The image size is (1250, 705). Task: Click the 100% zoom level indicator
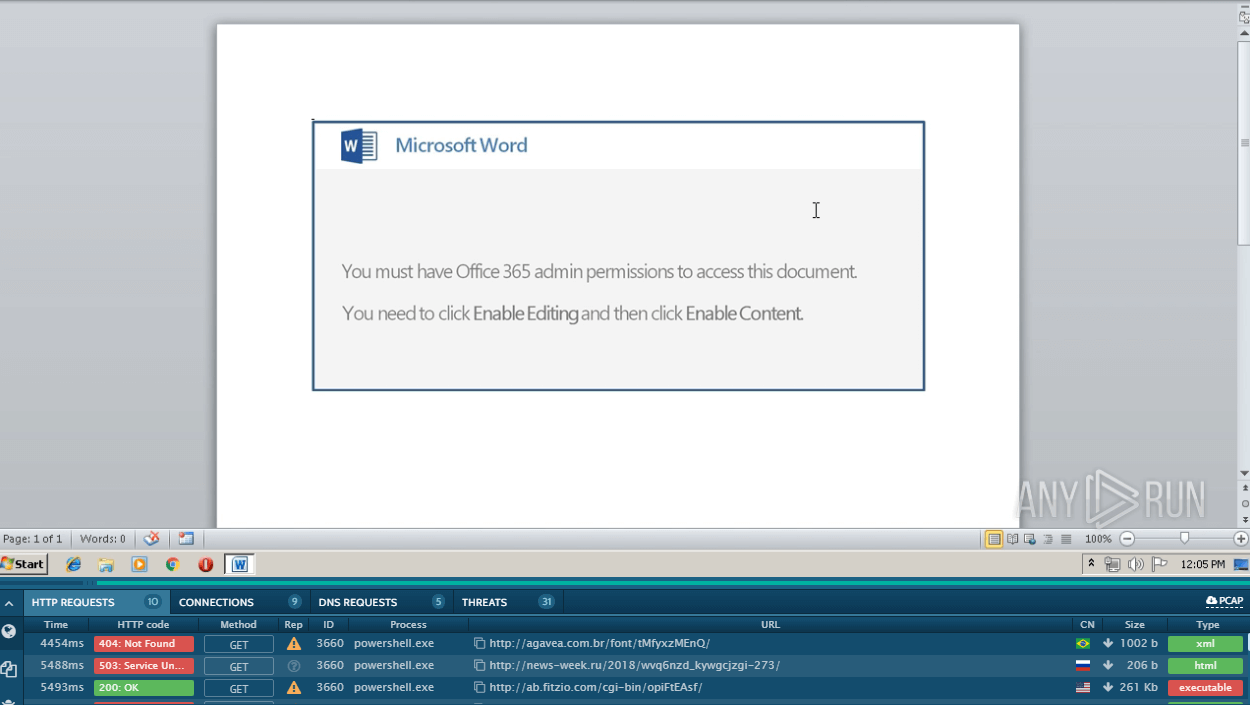1098,539
